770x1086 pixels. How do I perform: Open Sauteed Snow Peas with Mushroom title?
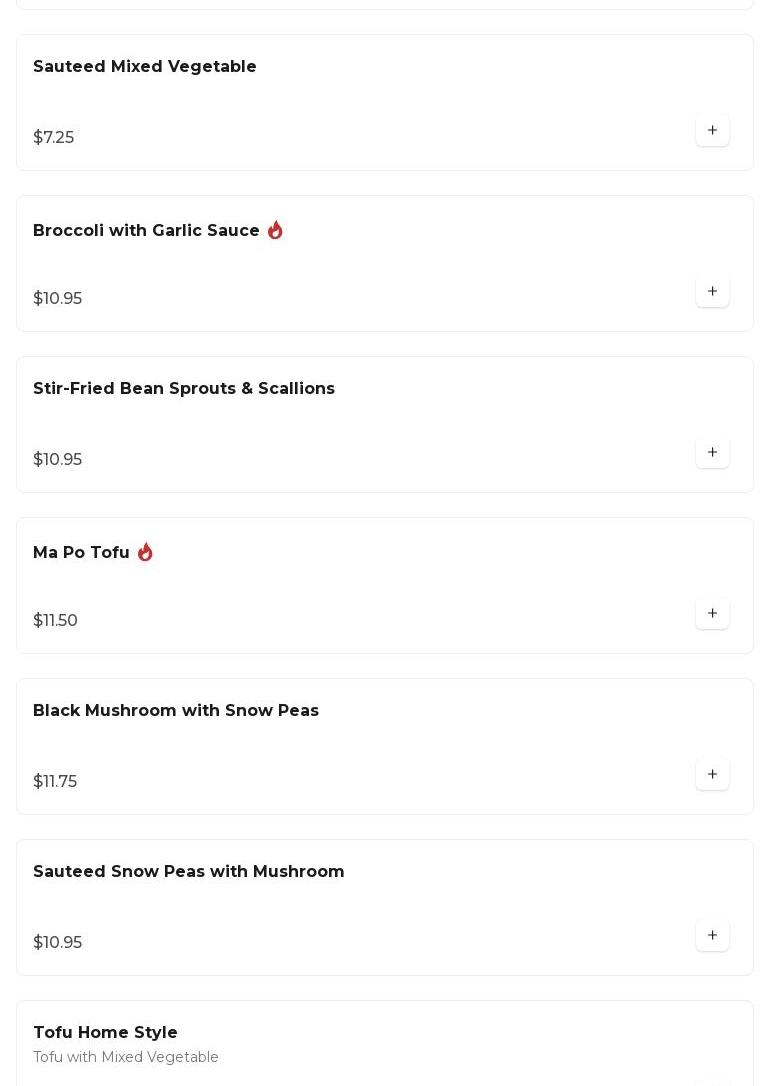[189, 872]
